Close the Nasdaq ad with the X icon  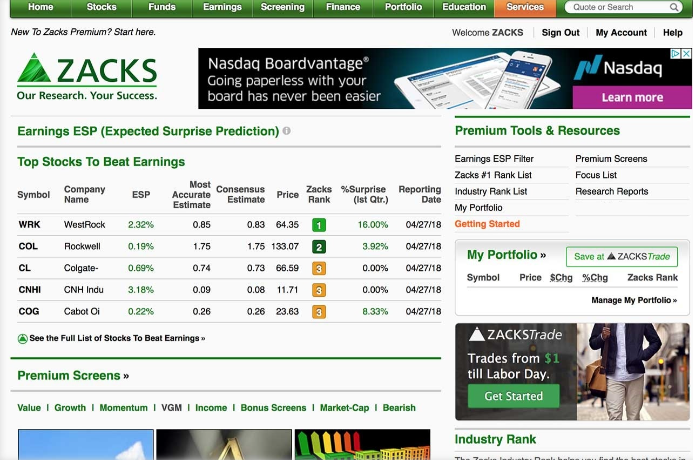686,53
